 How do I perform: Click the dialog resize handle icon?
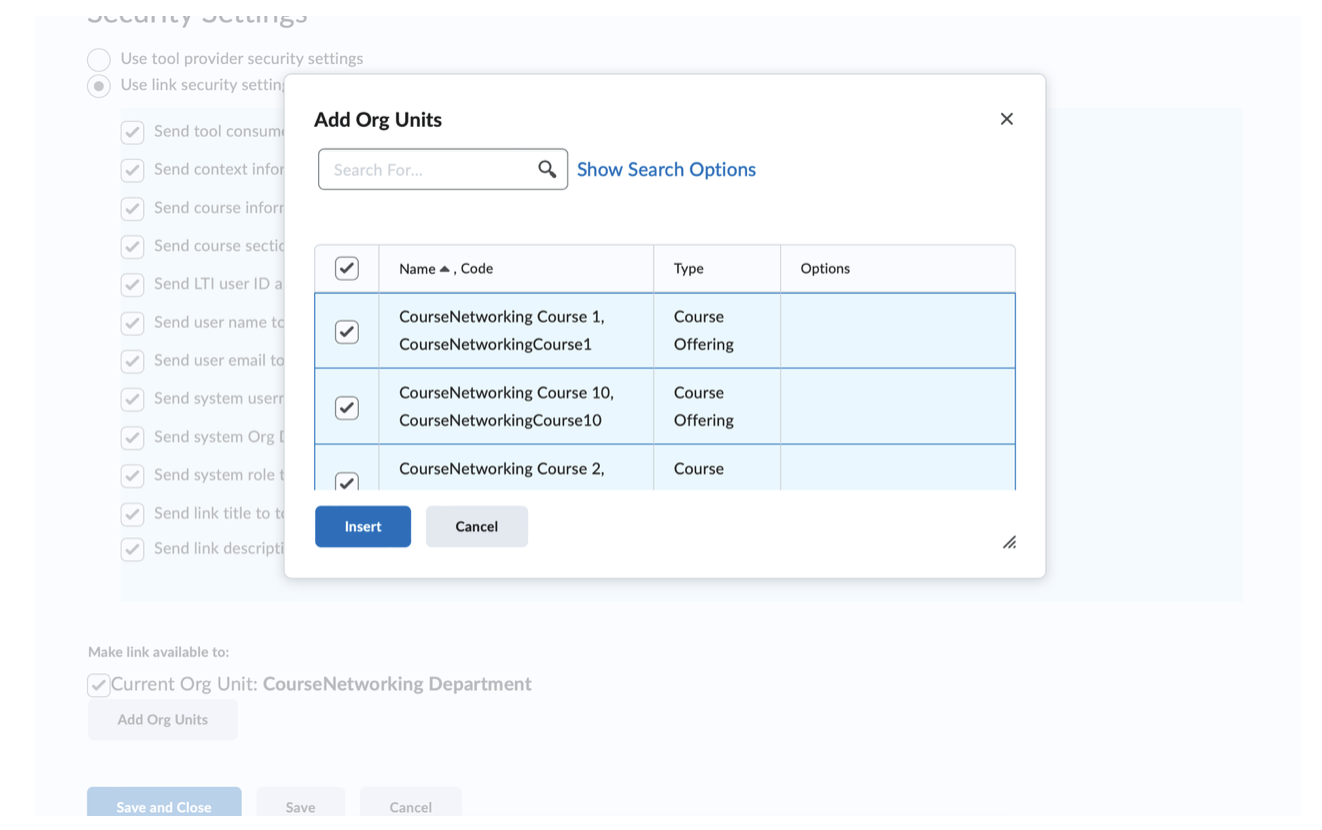[1009, 542]
